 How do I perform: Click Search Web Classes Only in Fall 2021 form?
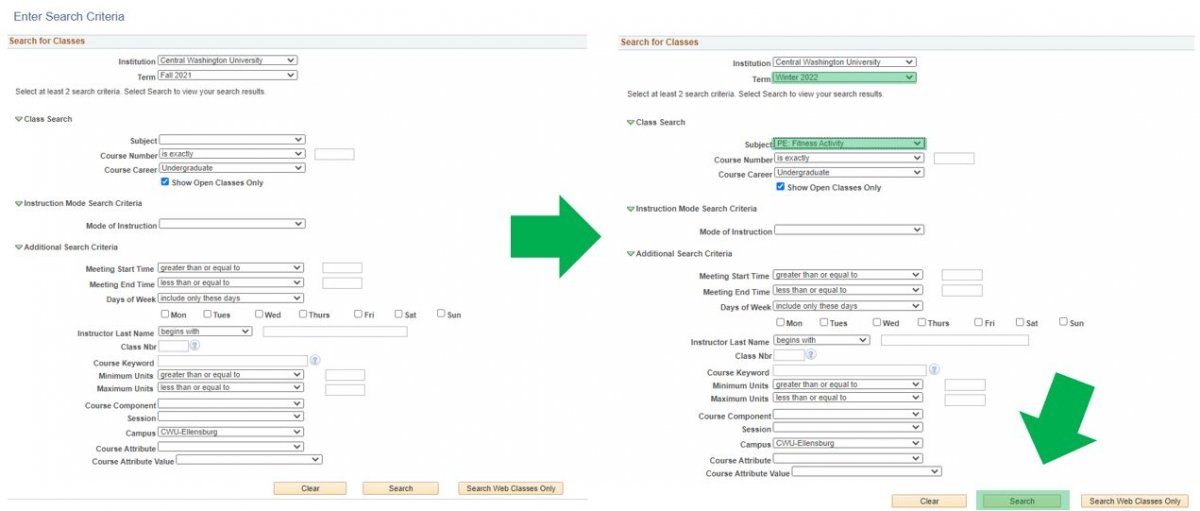[x=511, y=488]
